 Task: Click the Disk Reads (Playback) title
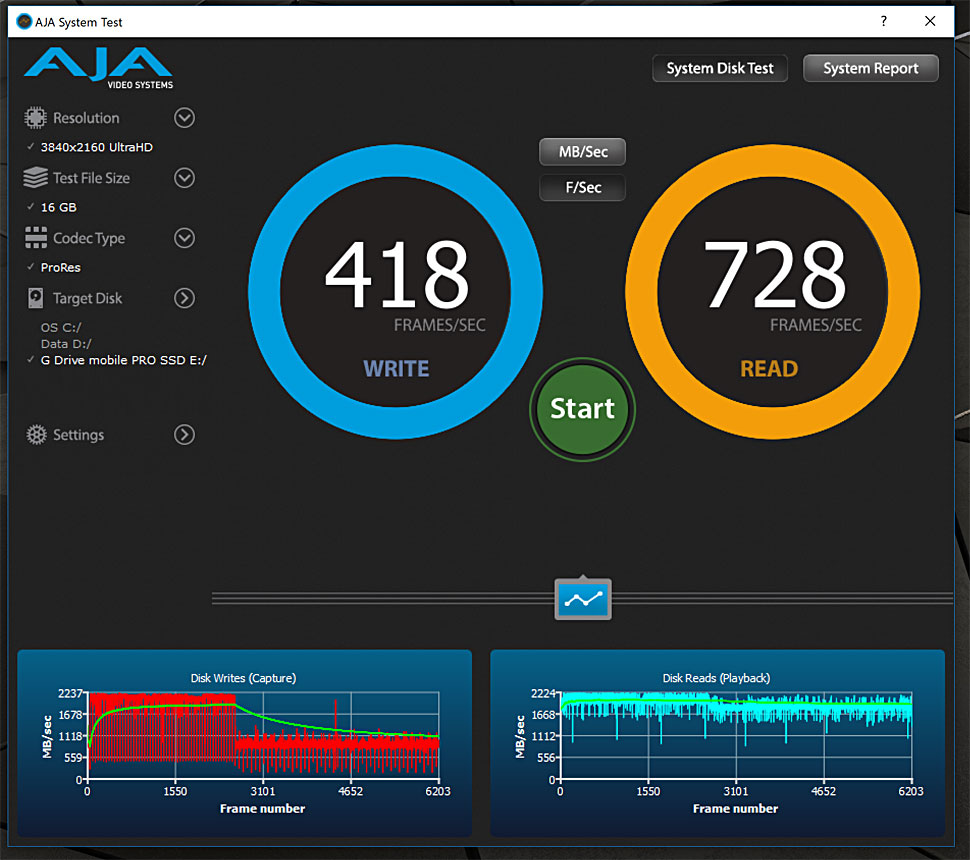[716, 678]
